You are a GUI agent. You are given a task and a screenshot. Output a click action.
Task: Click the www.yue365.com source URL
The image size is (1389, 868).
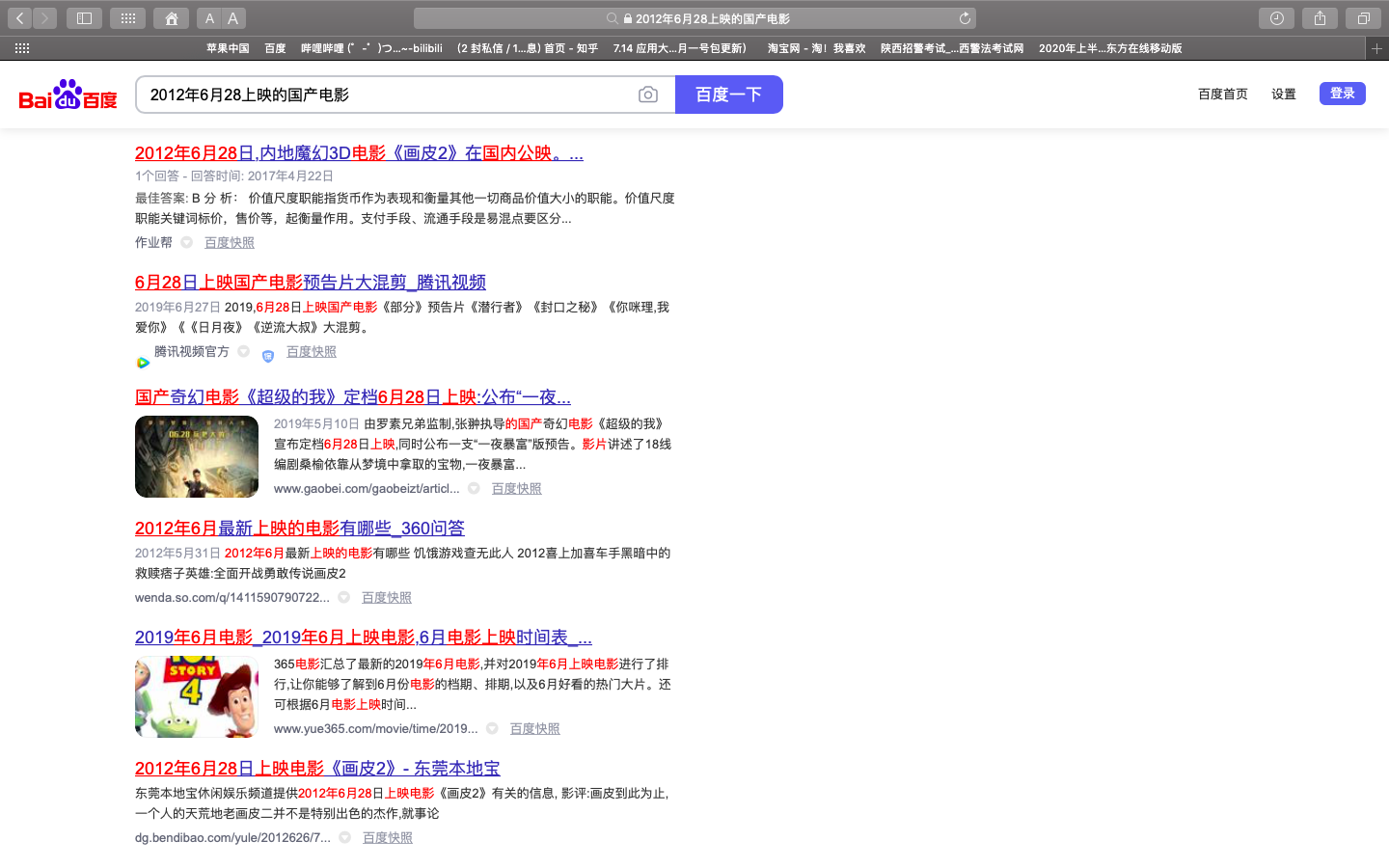click(376, 728)
